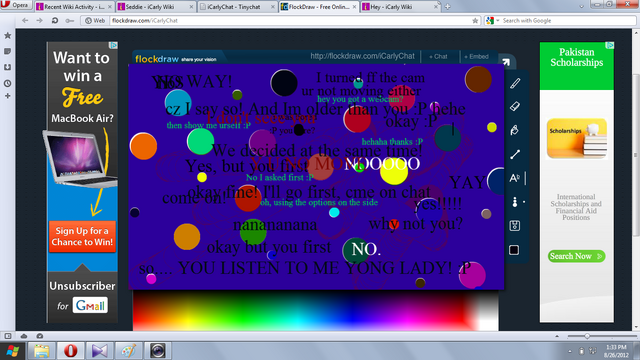Open the + Chat tab
The height and width of the screenshot is (360, 640).
[x=438, y=57]
